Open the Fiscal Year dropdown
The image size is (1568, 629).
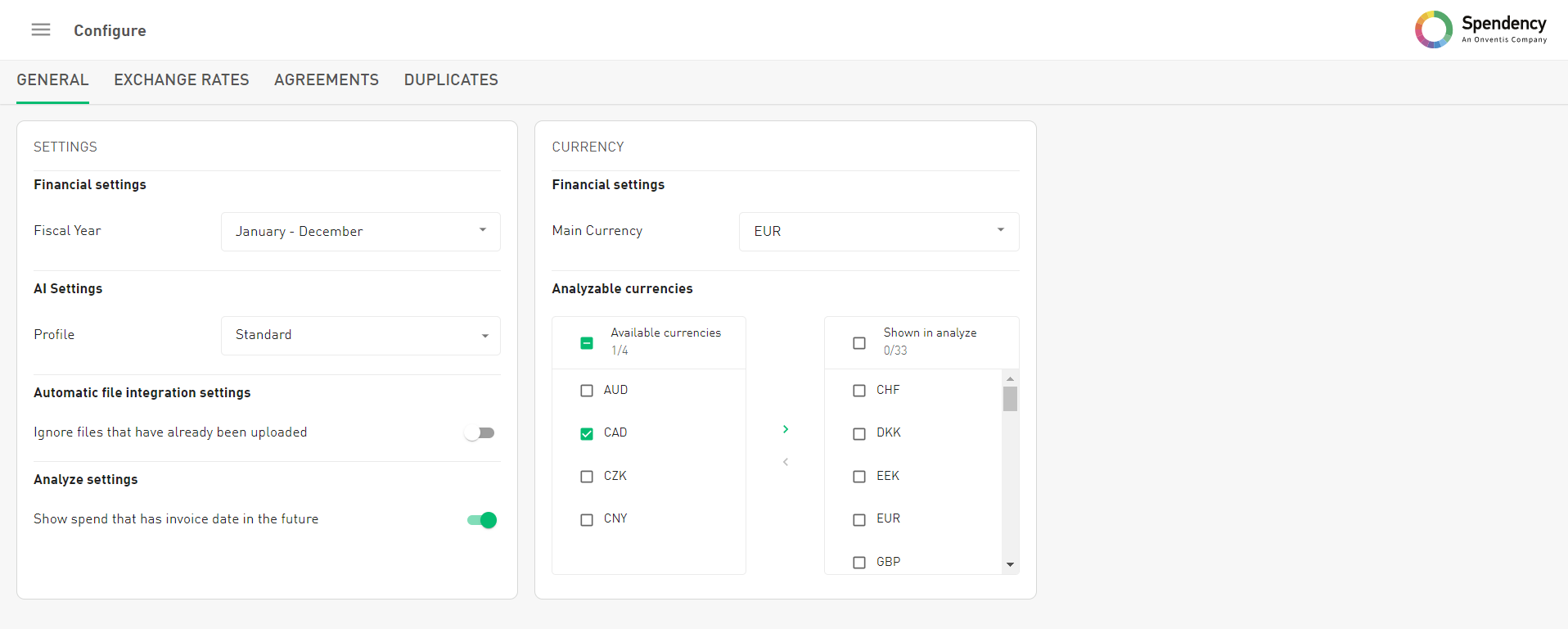click(x=360, y=232)
